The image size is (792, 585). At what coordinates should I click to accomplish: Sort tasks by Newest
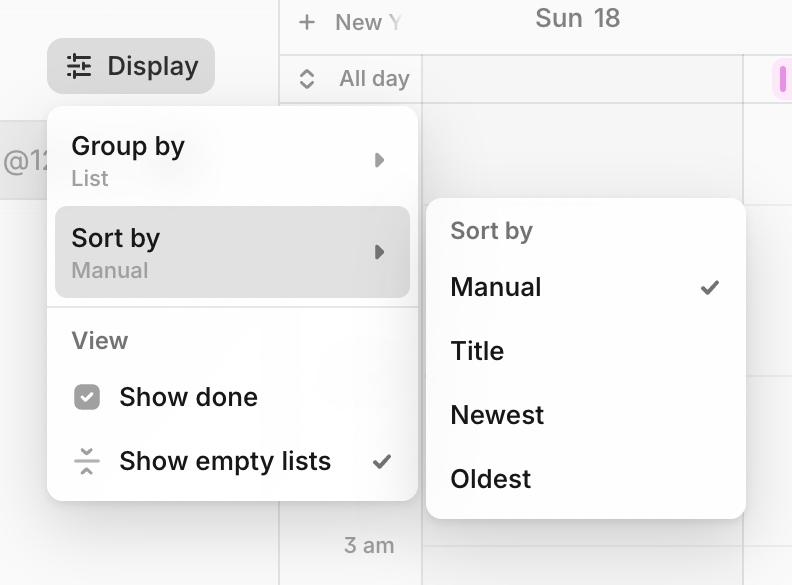[585, 415]
